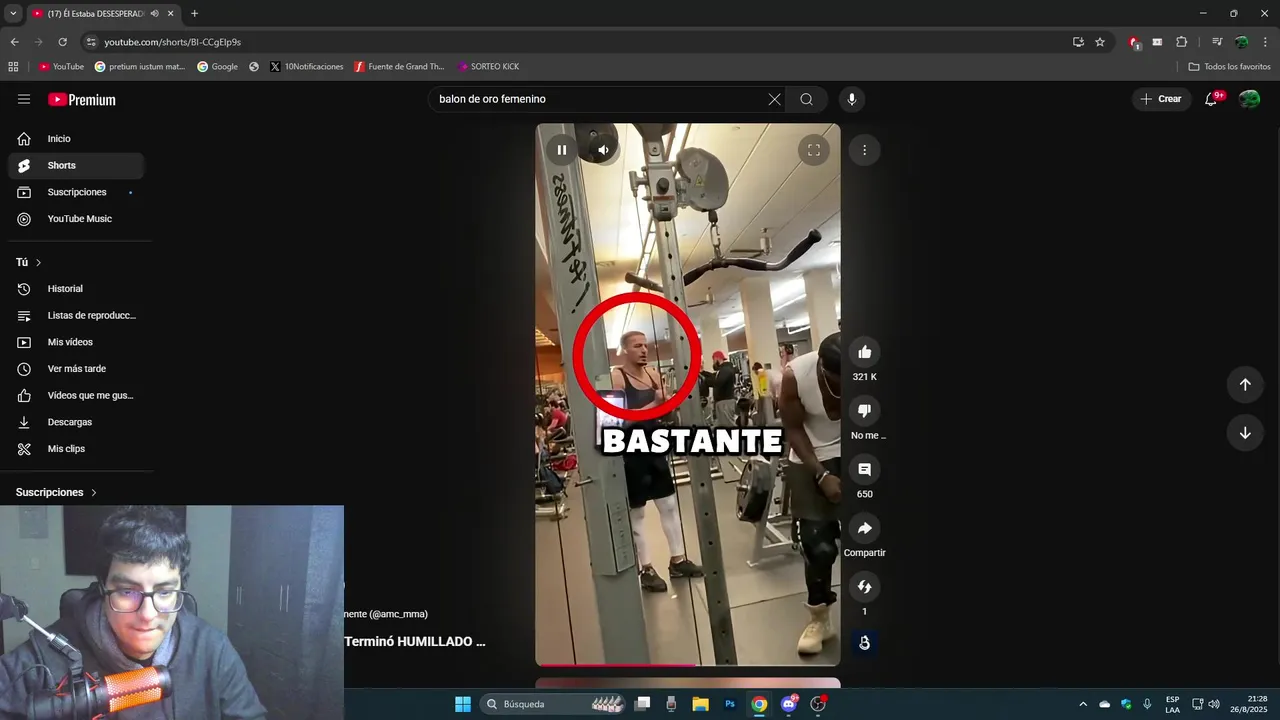Open fullscreen mode for the Short
The width and height of the screenshot is (1280, 720).
(x=814, y=150)
